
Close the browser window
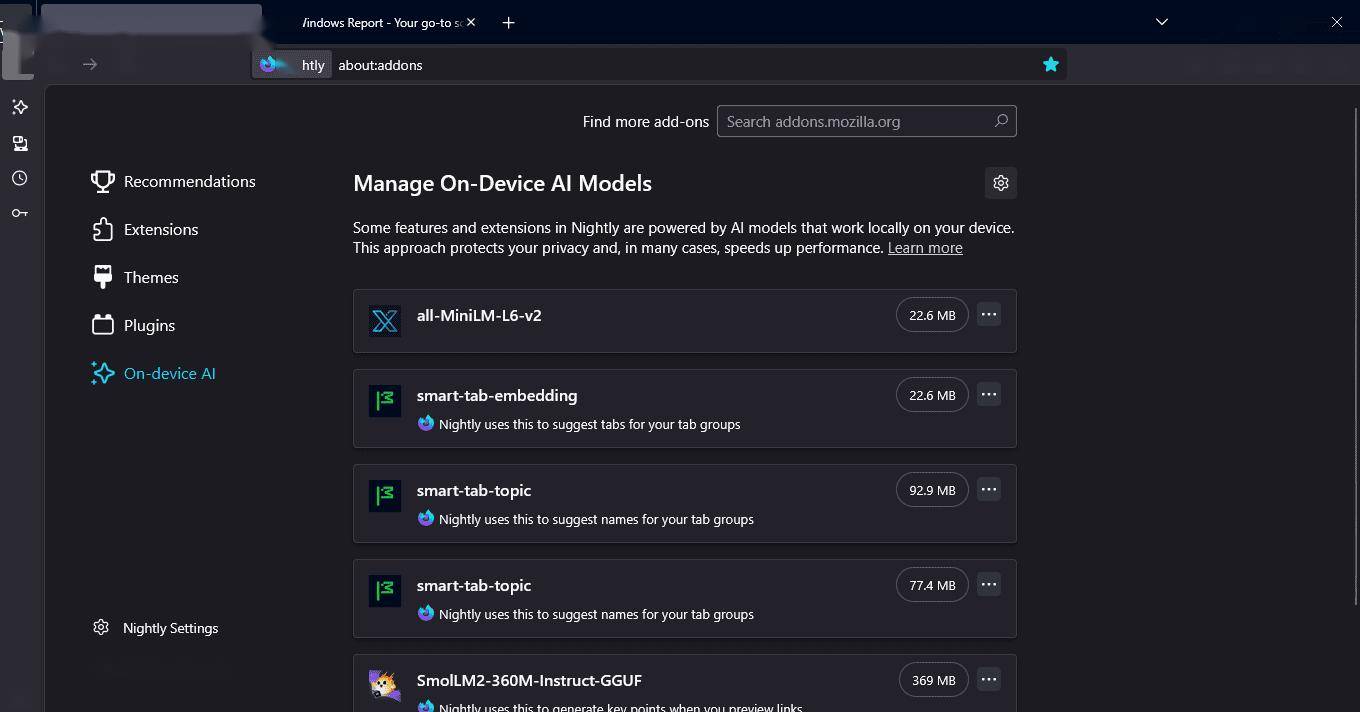[x=1336, y=22]
